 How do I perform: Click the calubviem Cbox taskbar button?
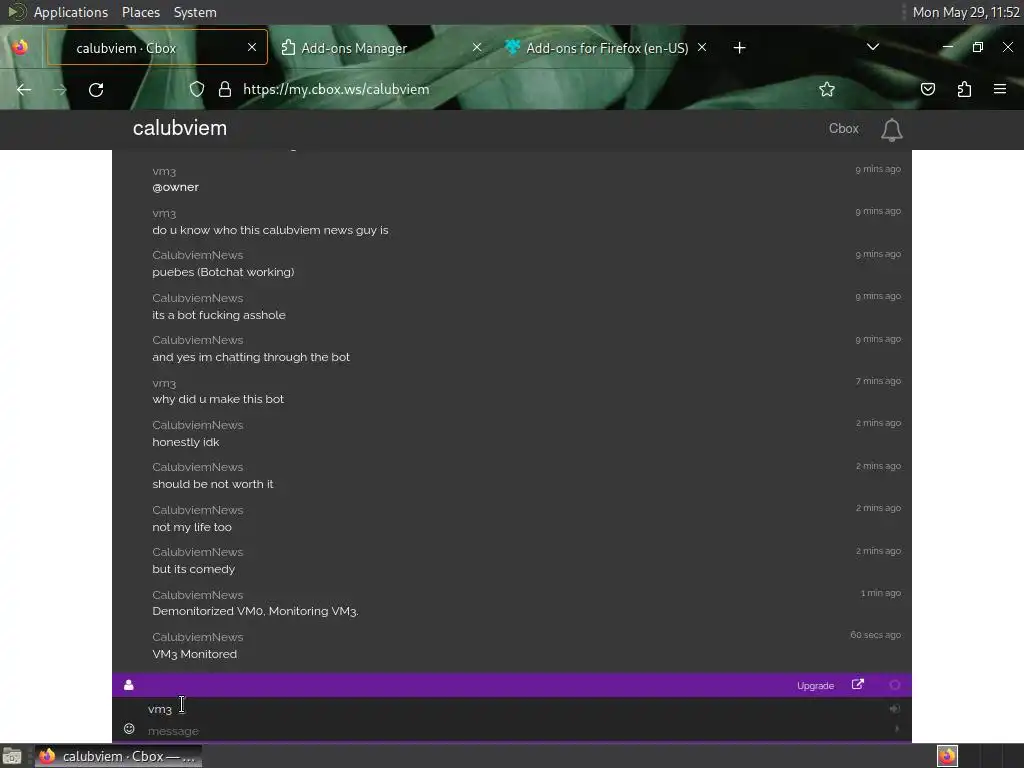(118, 756)
